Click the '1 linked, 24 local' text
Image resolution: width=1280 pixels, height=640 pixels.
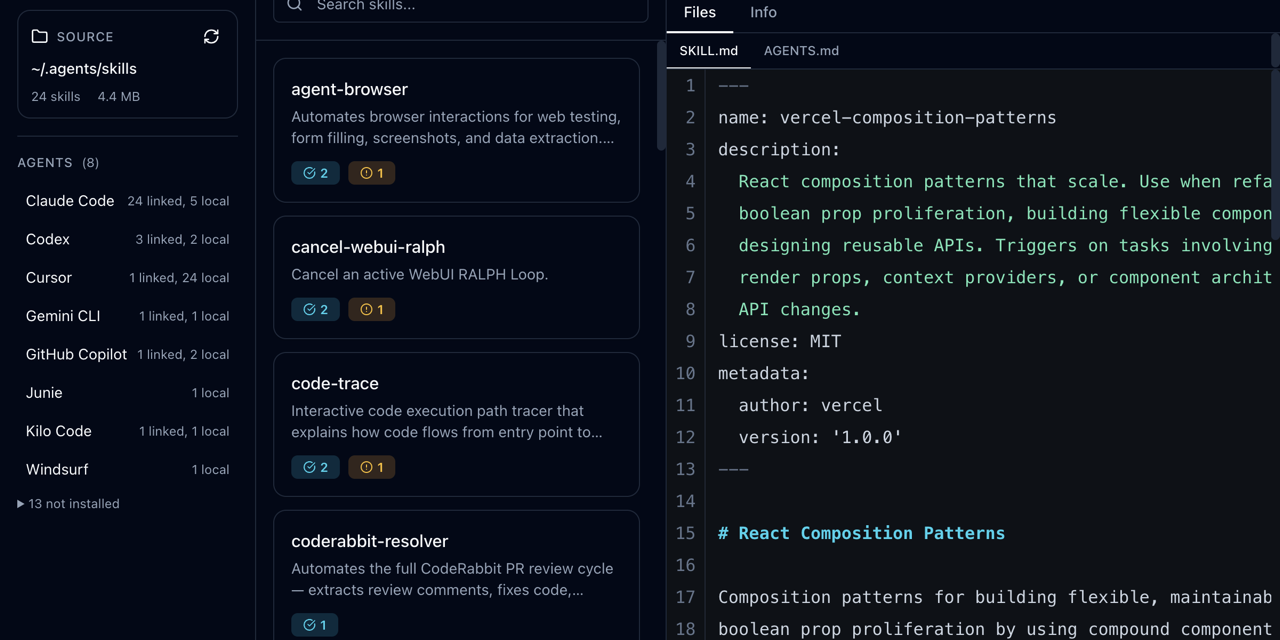click(179, 278)
